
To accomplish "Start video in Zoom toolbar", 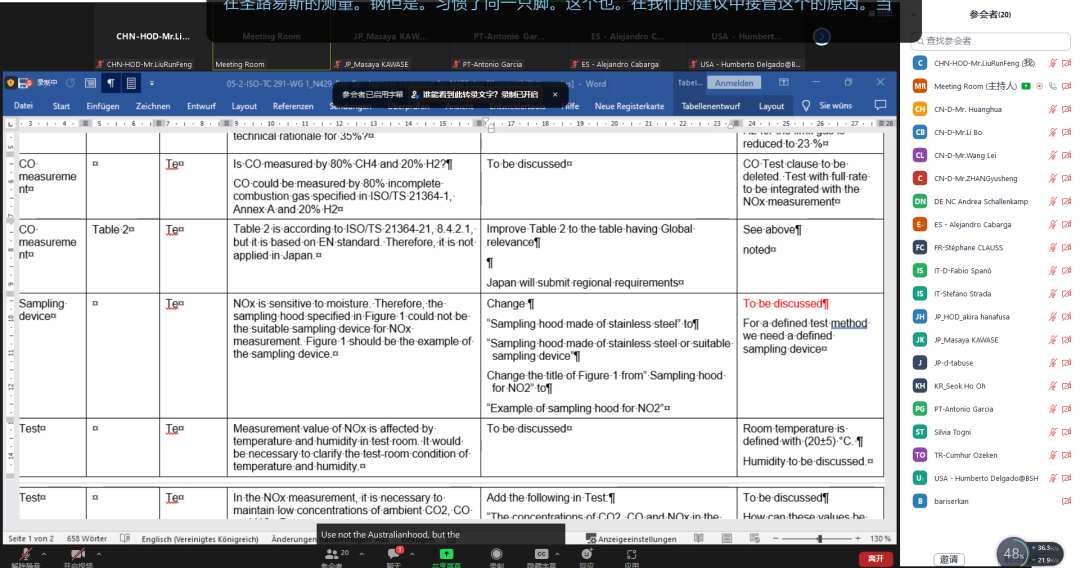I will point(78,554).
